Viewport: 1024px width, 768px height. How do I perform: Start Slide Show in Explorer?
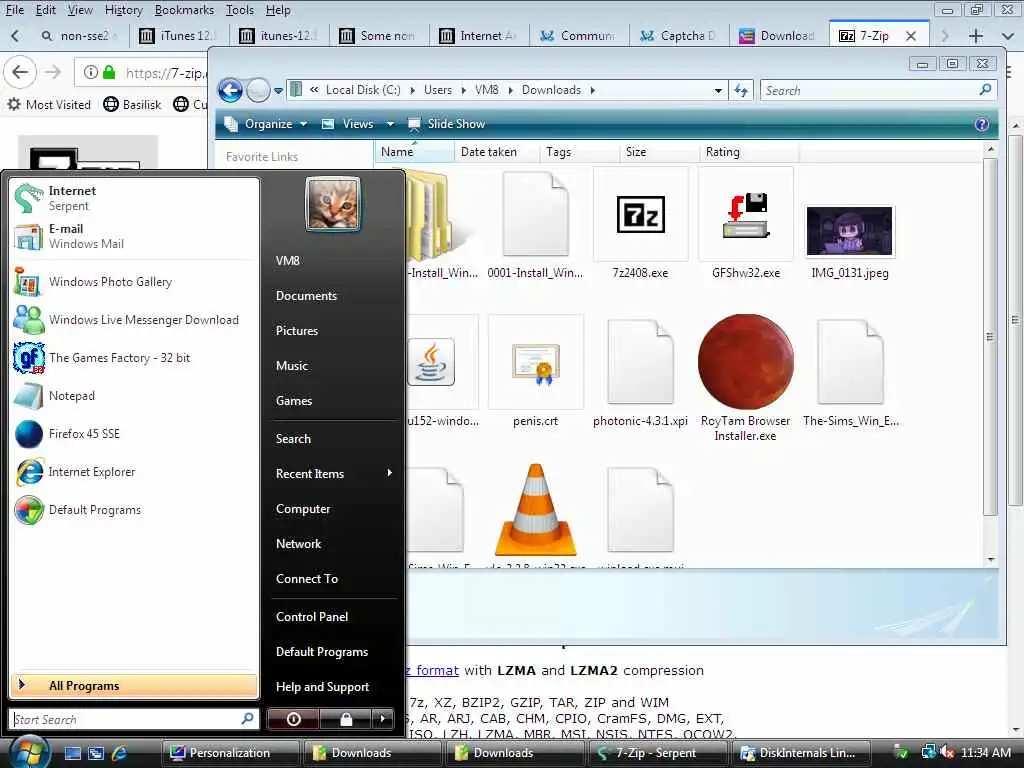pyautogui.click(x=447, y=123)
